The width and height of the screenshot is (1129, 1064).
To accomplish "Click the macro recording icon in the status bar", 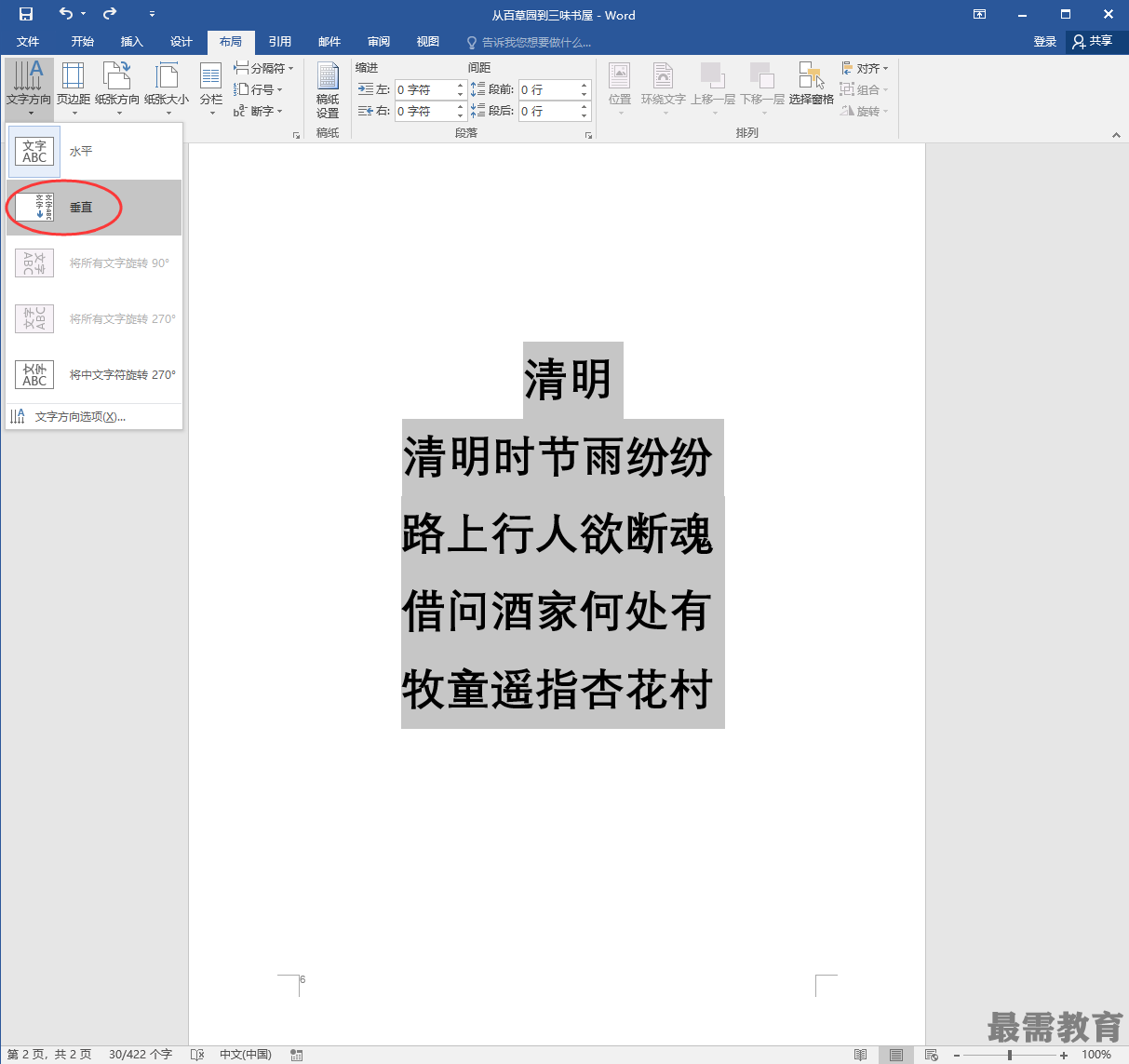I will [297, 1055].
